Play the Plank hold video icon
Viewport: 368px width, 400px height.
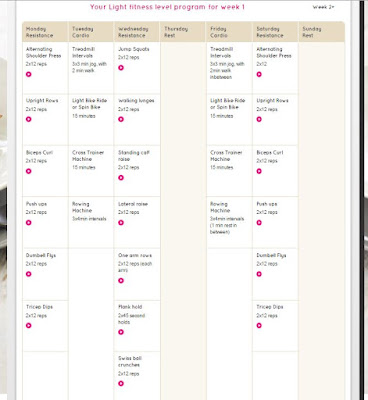tap(121, 332)
